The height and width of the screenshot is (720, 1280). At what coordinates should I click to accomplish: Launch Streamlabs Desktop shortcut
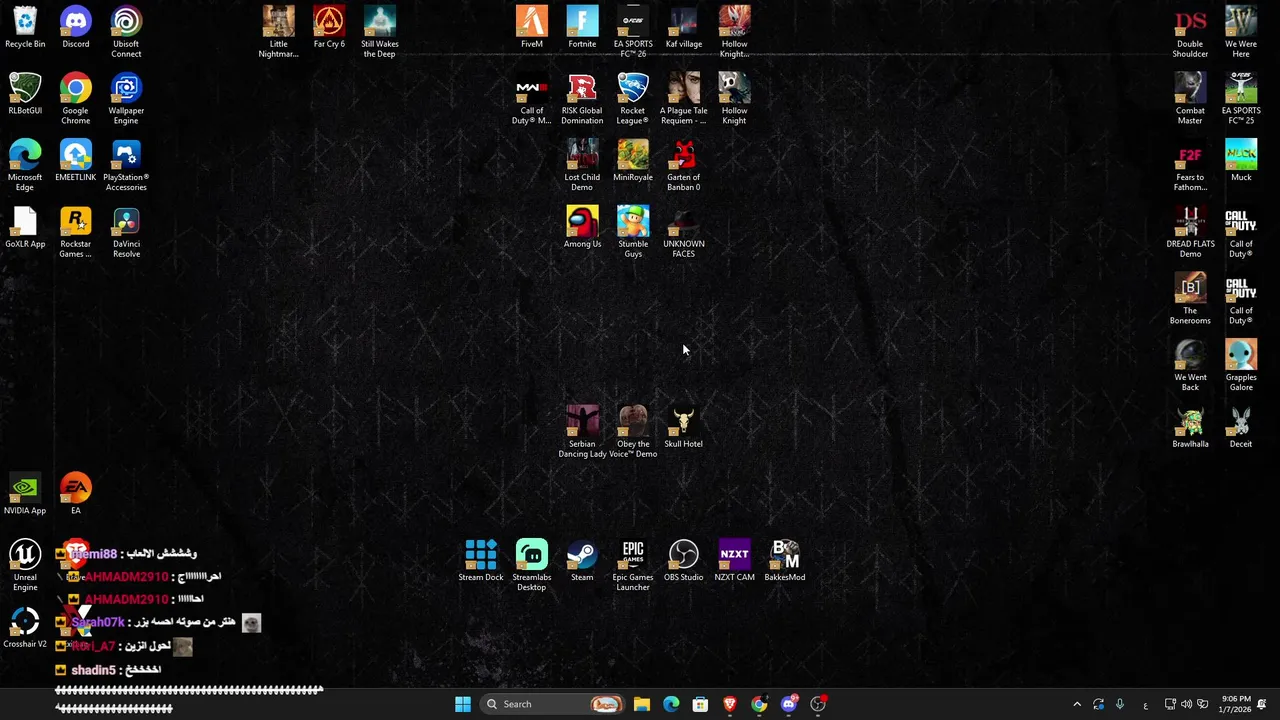click(x=532, y=565)
